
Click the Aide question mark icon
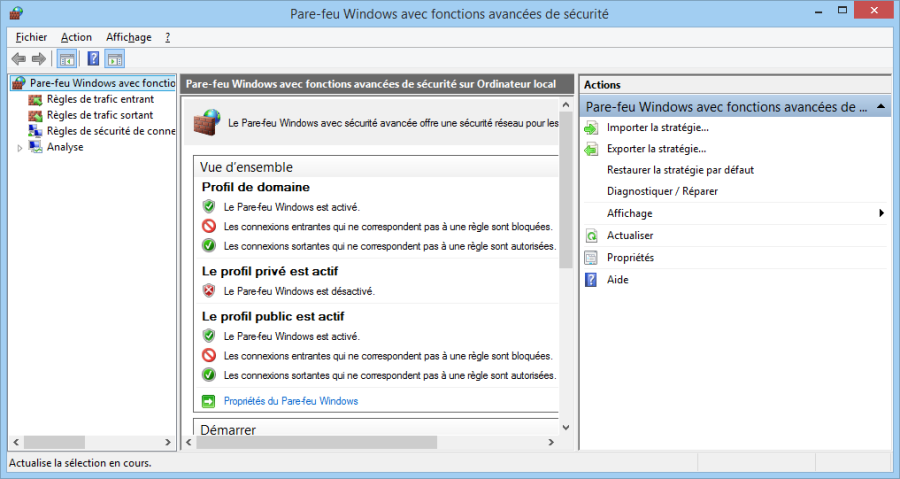click(x=591, y=279)
